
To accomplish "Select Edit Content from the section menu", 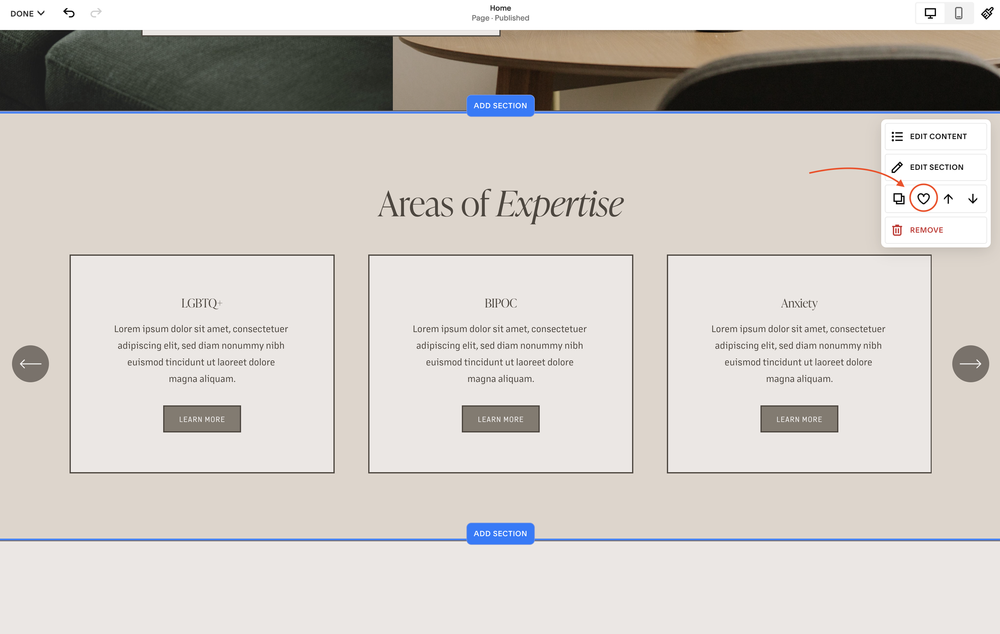I will (x=935, y=136).
